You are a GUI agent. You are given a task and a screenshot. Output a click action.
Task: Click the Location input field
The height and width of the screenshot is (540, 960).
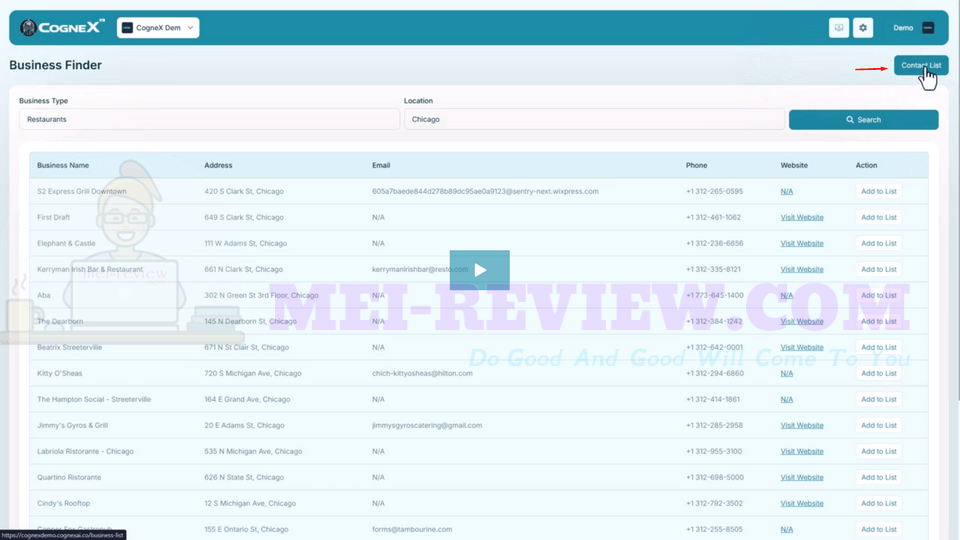594,119
